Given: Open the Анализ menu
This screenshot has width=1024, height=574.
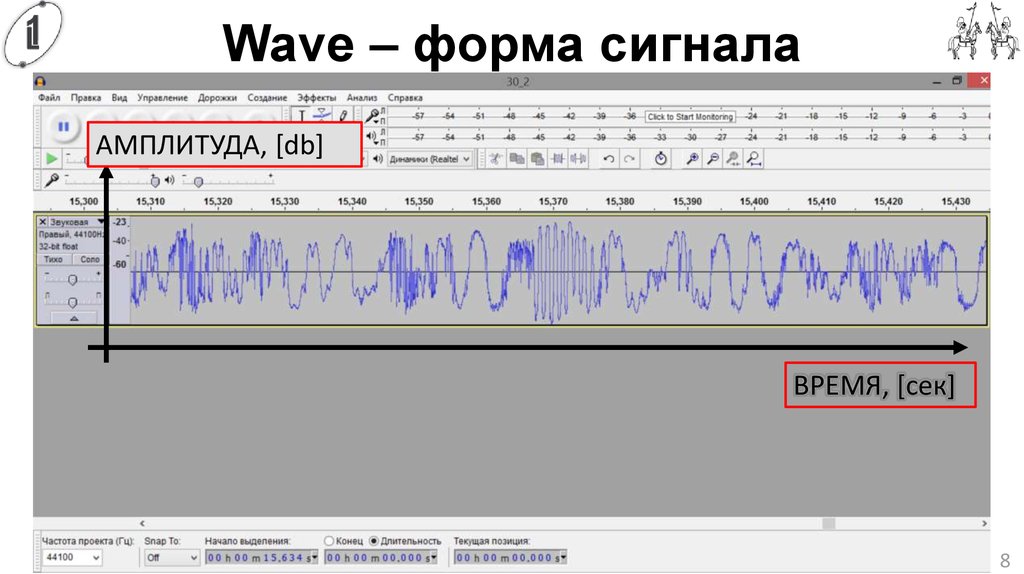Looking at the screenshot, I should 362,97.
